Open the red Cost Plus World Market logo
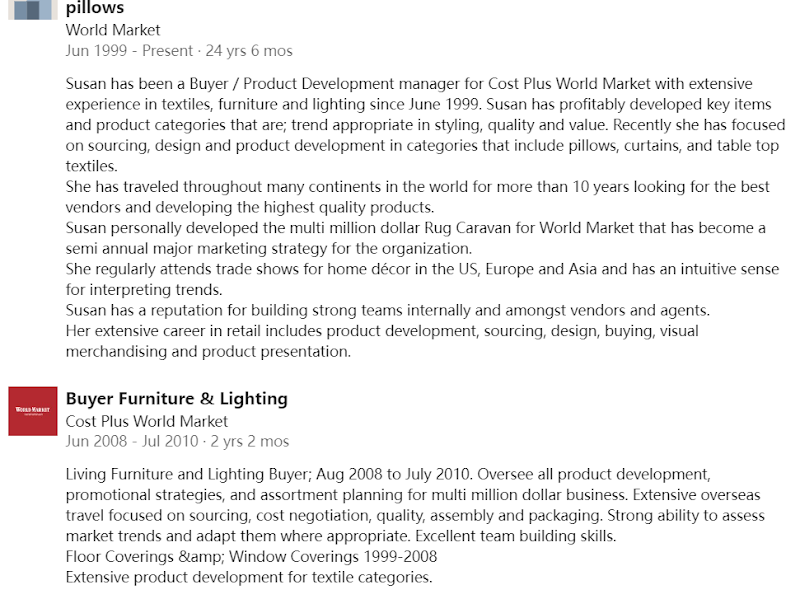Viewport: 800px width, 599px height. (x=33, y=411)
